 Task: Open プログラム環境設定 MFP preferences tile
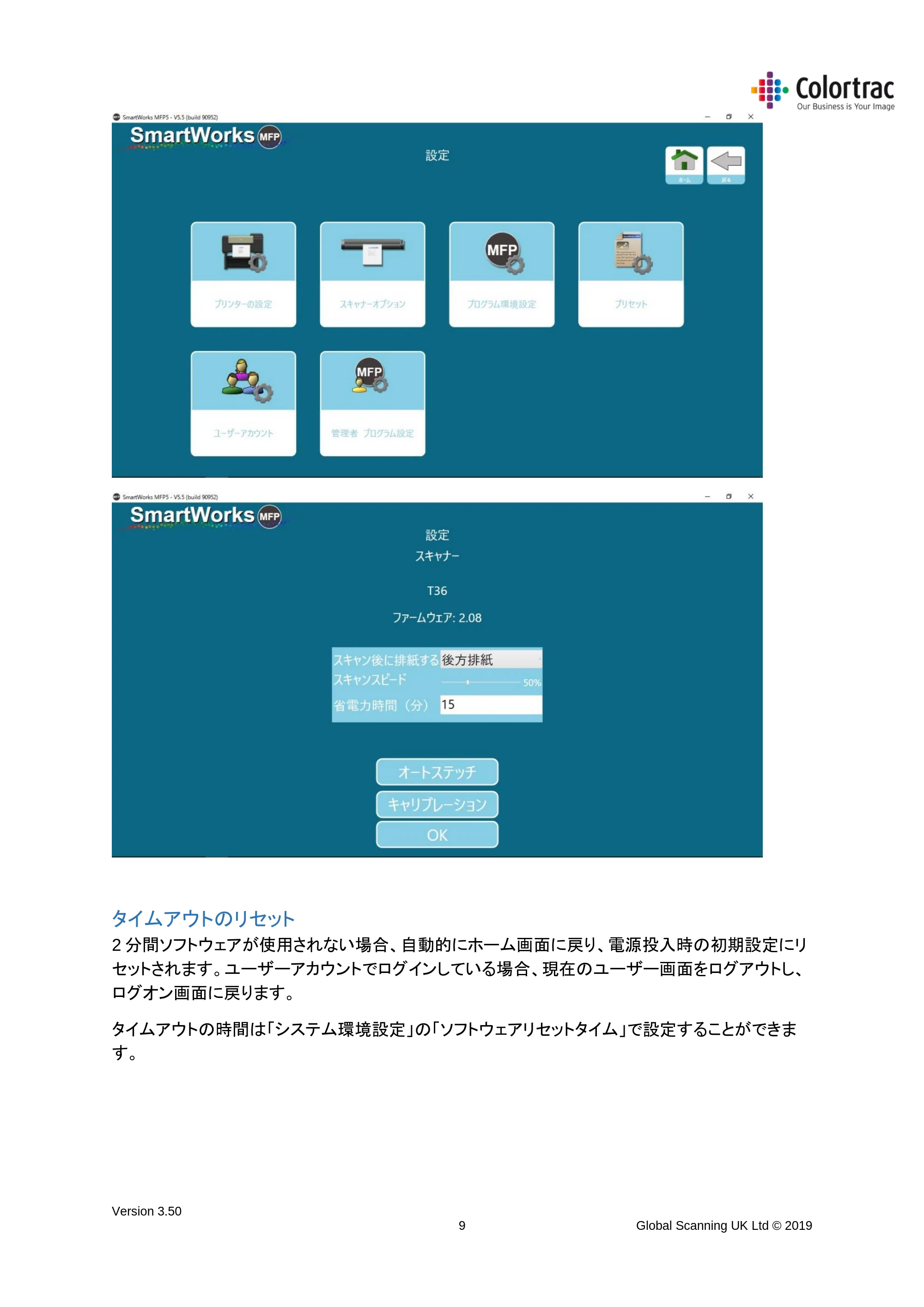tap(502, 274)
